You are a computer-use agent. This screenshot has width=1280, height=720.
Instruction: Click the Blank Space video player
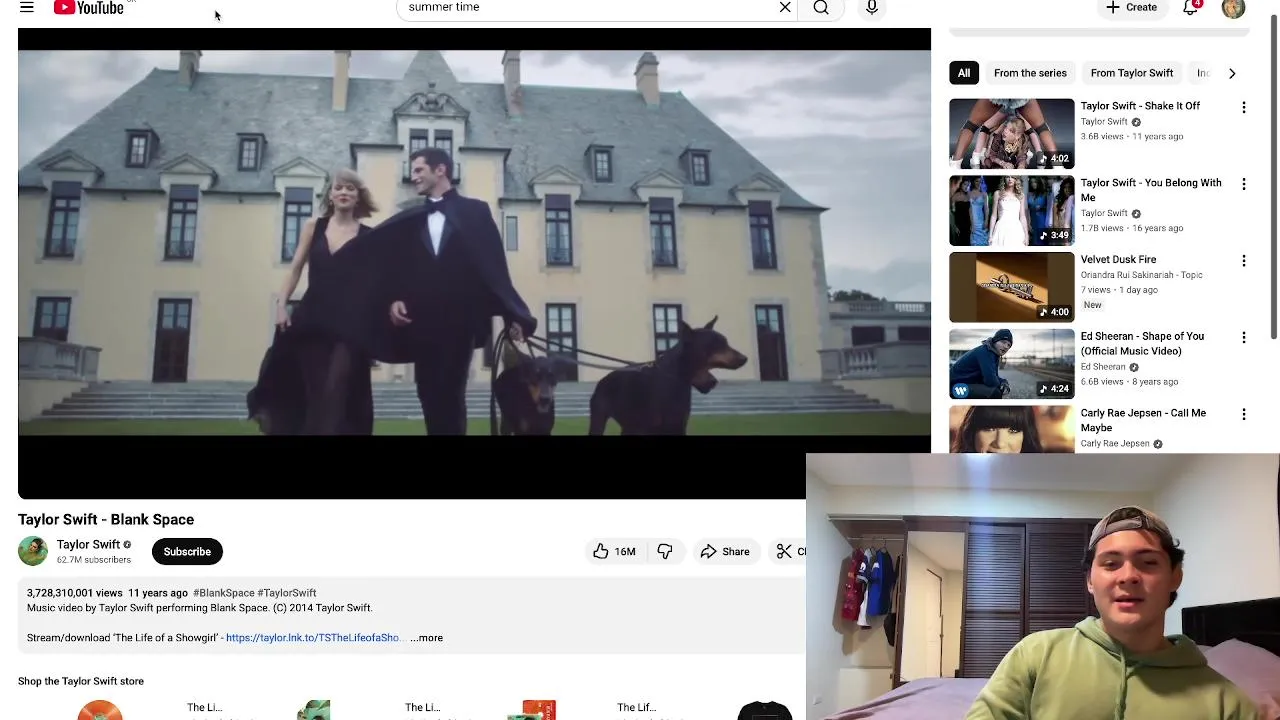(x=474, y=263)
